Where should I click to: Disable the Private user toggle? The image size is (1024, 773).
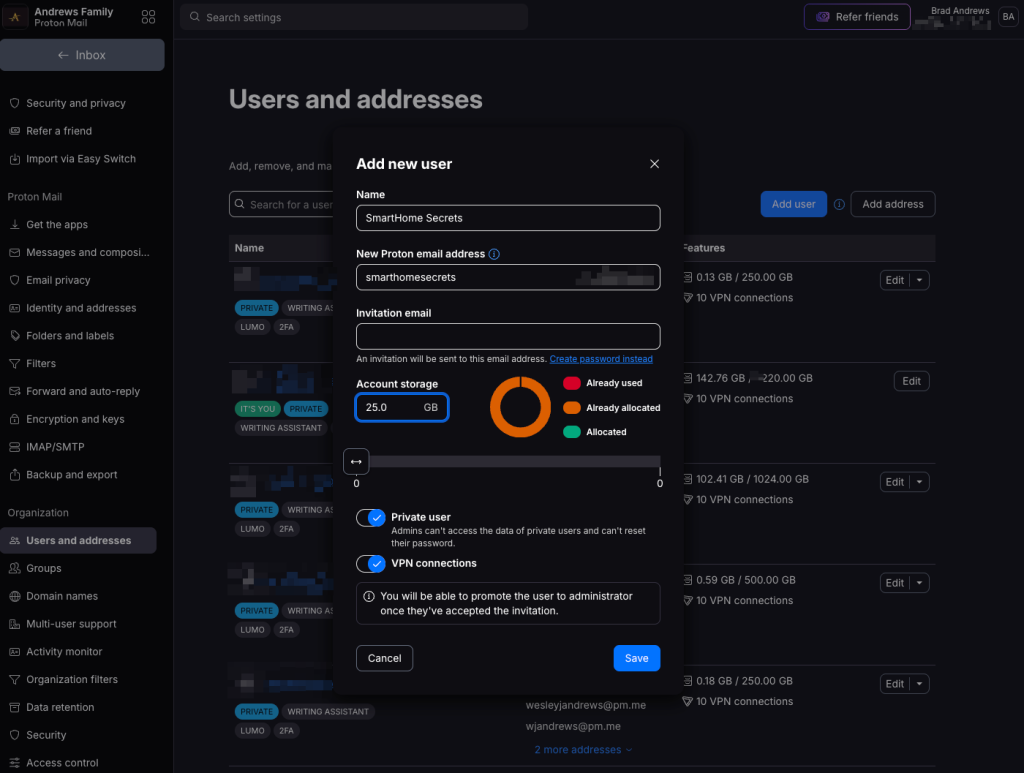[x=371, y=519]
